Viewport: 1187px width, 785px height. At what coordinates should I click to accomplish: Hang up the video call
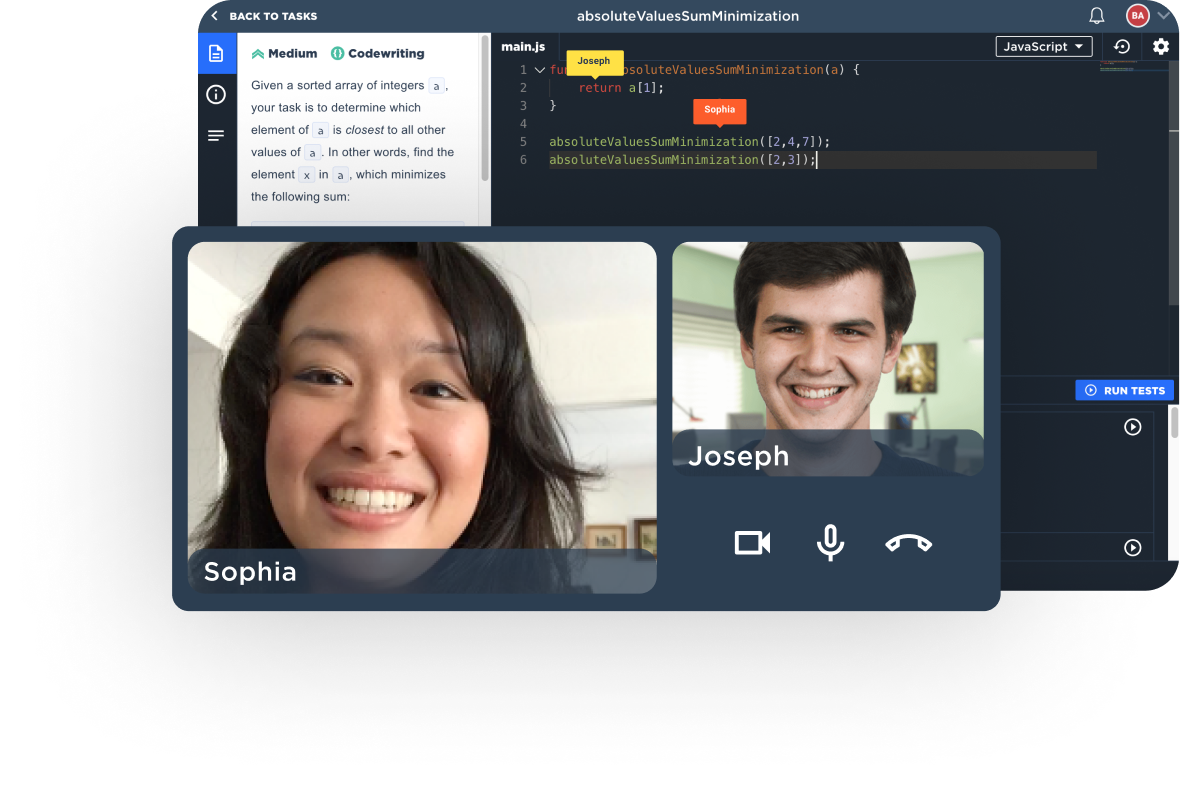[908, 543]
